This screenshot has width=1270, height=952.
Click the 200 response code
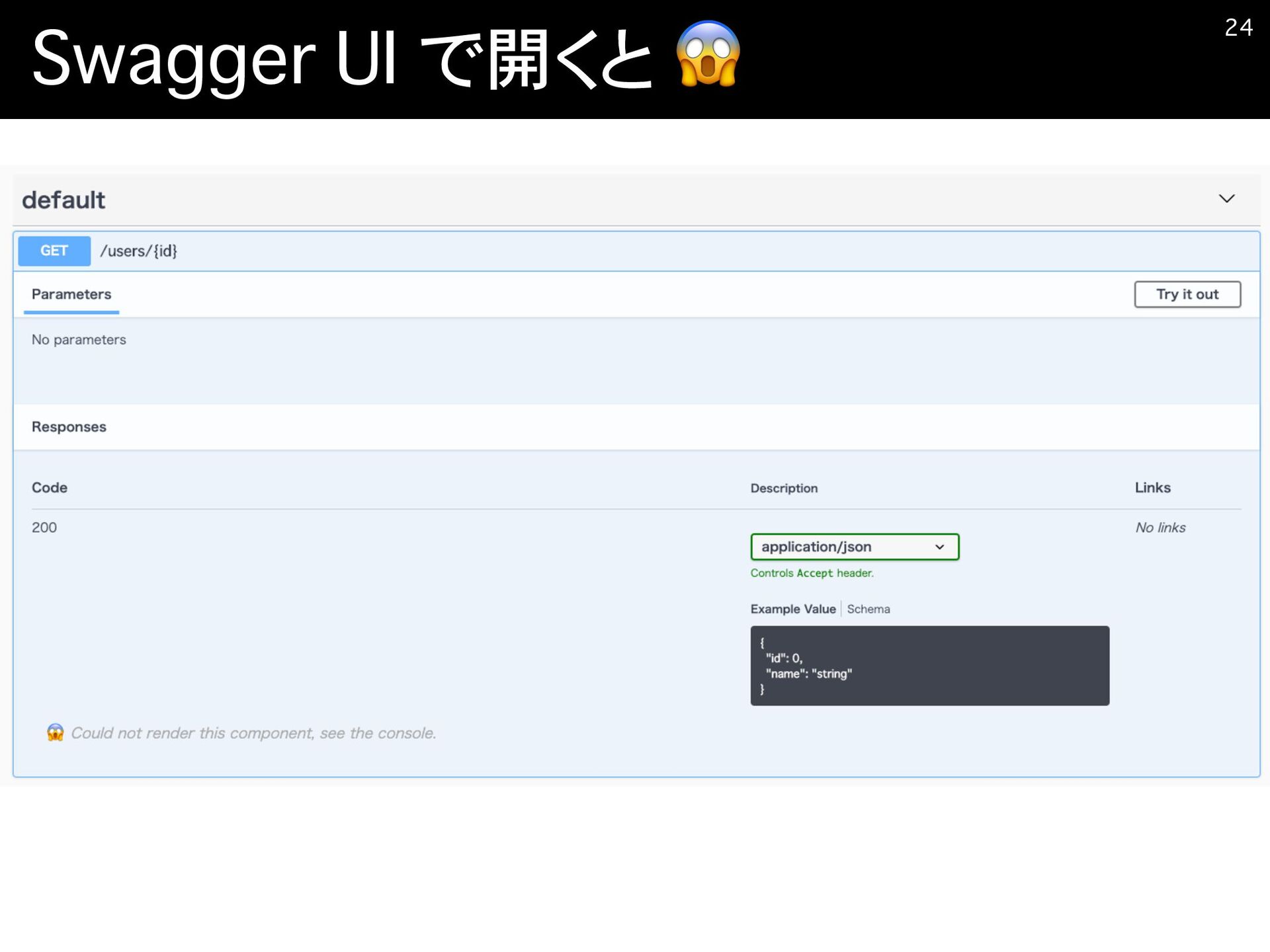[44, 528]
